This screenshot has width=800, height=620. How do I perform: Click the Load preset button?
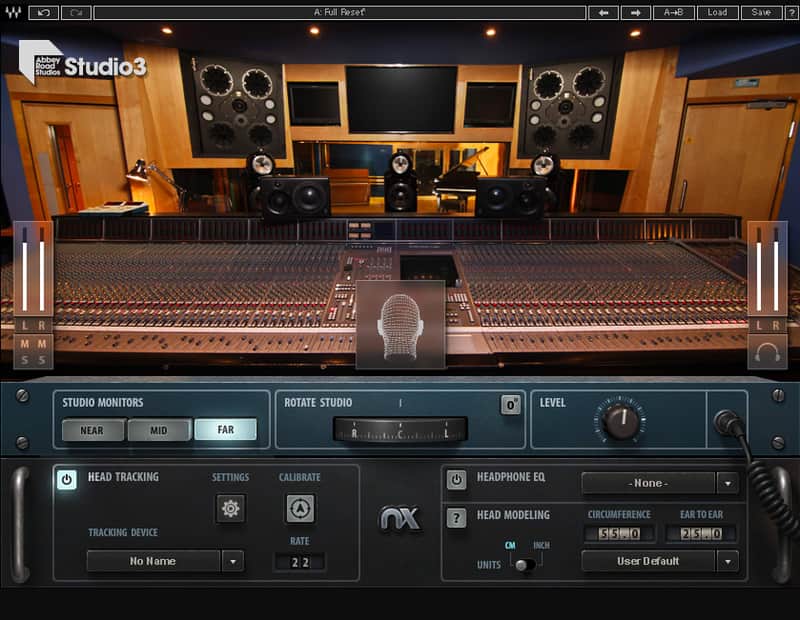tap(717, 12)
